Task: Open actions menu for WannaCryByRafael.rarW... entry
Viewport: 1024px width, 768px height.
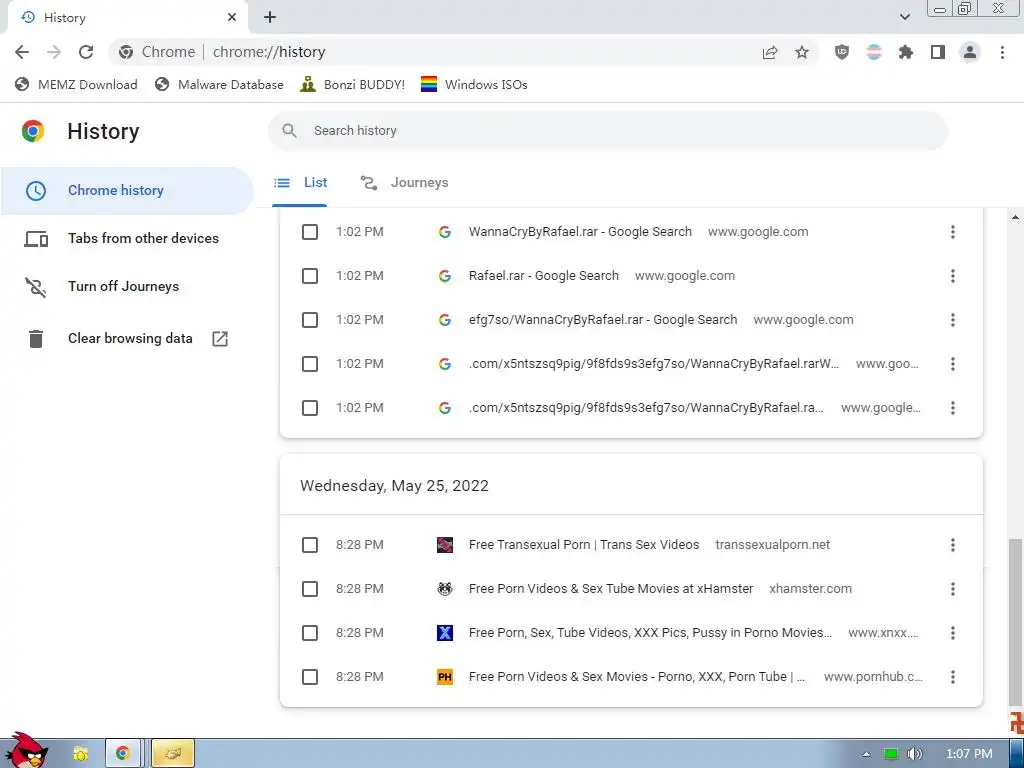Action: 953,364
